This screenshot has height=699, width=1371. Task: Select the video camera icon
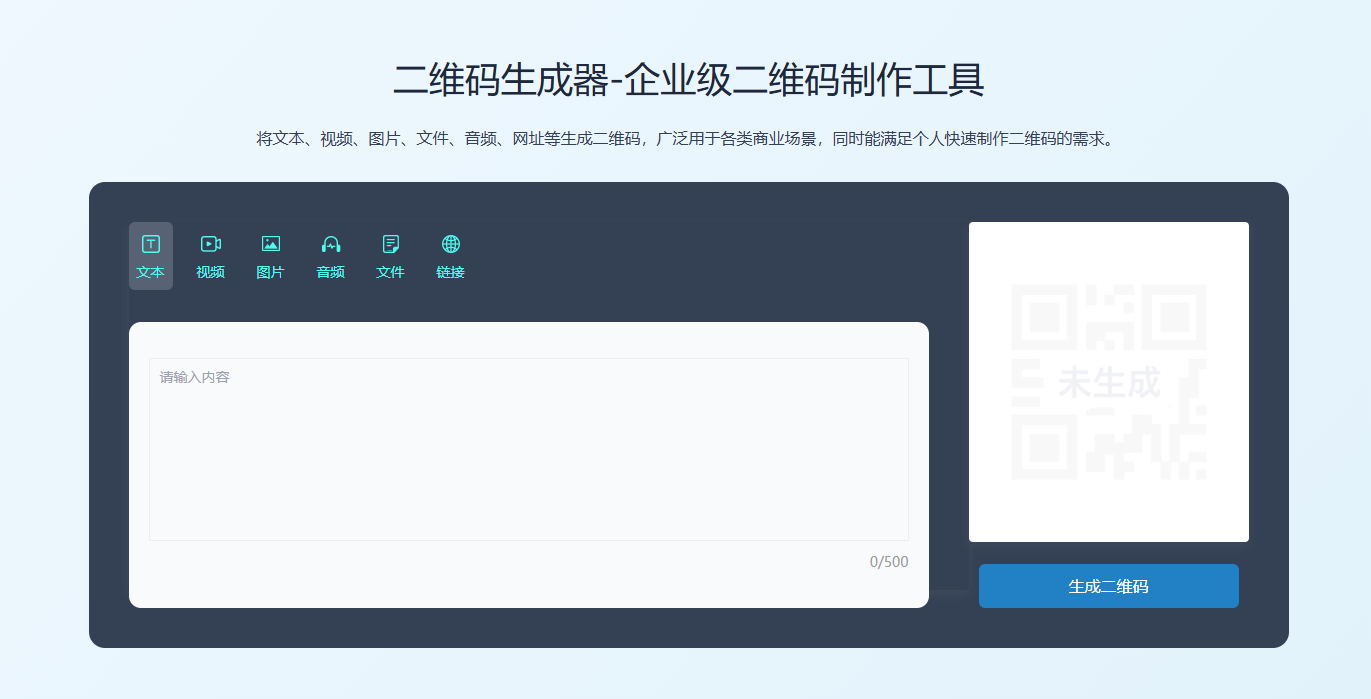pyautogui.click(x=211, y=244)
